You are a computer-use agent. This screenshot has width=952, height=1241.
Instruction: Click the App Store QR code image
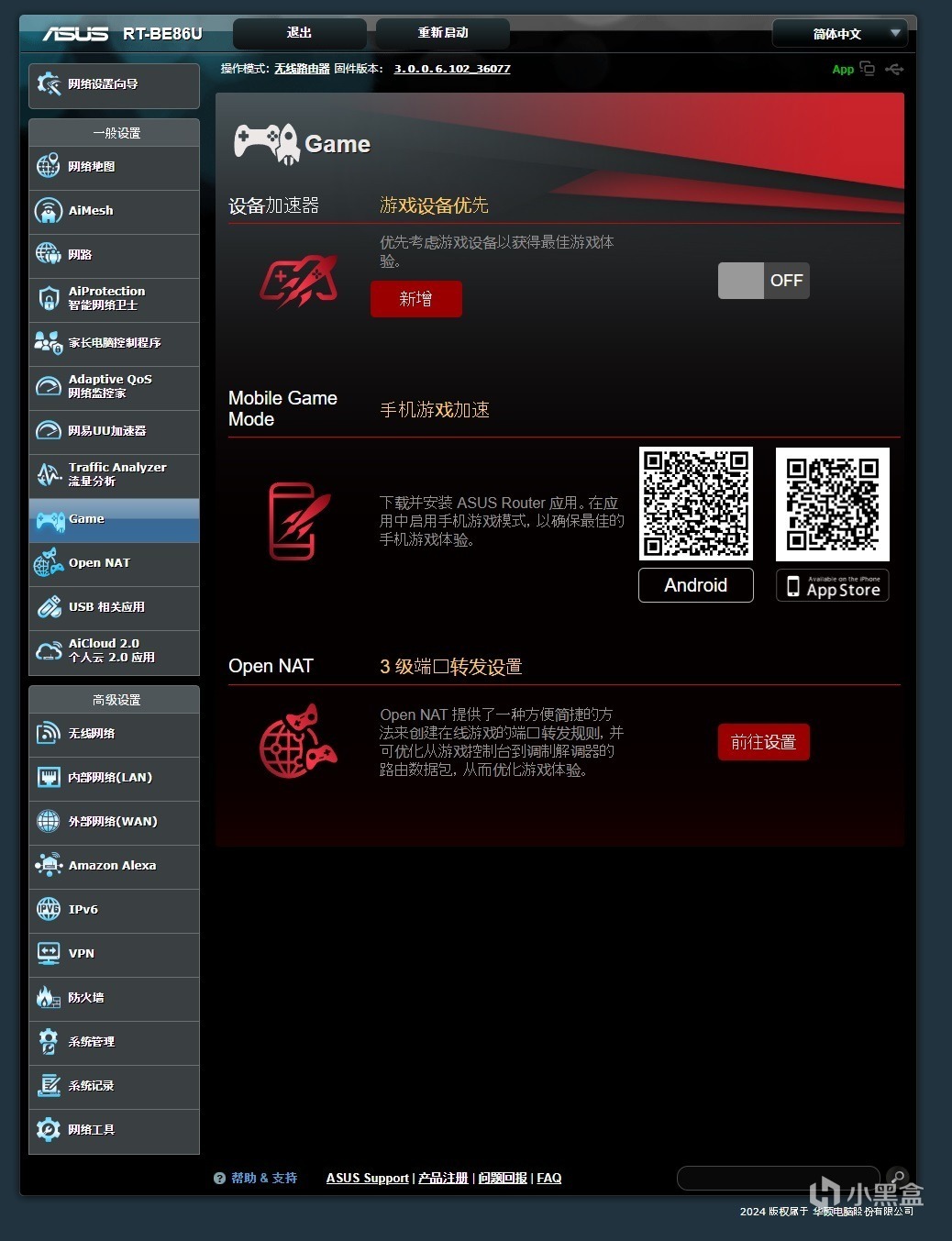coord(833,504)
